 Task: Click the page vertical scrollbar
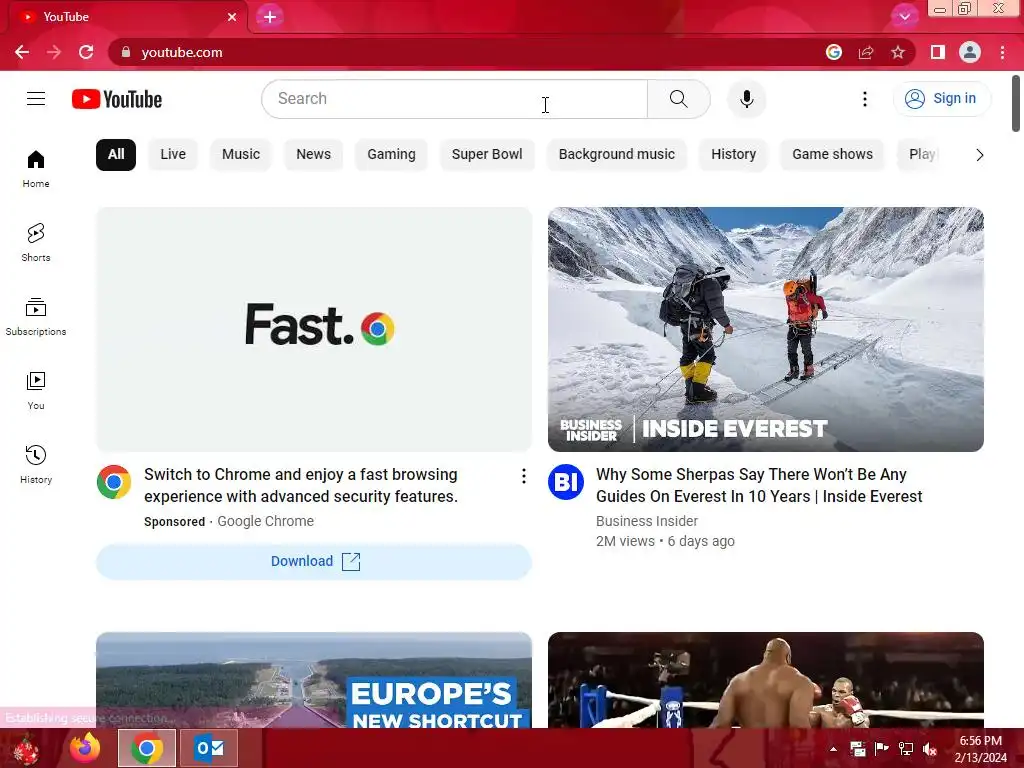(1016, 103)
